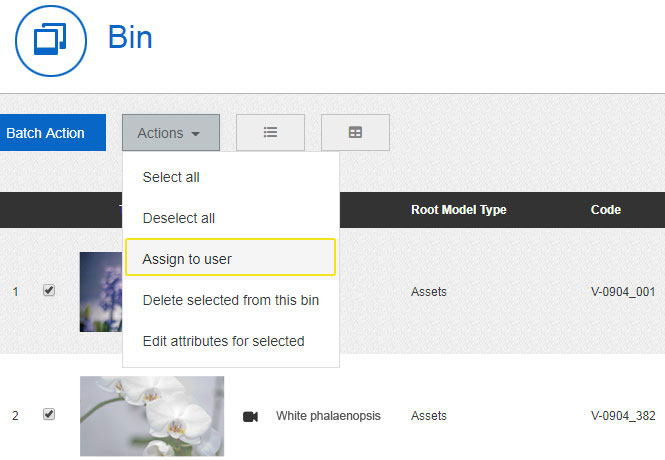Toggle checkbox for row 1
The height and width of the screenshot is (460, 665).
pyautogui.click(x=49, y=291)
